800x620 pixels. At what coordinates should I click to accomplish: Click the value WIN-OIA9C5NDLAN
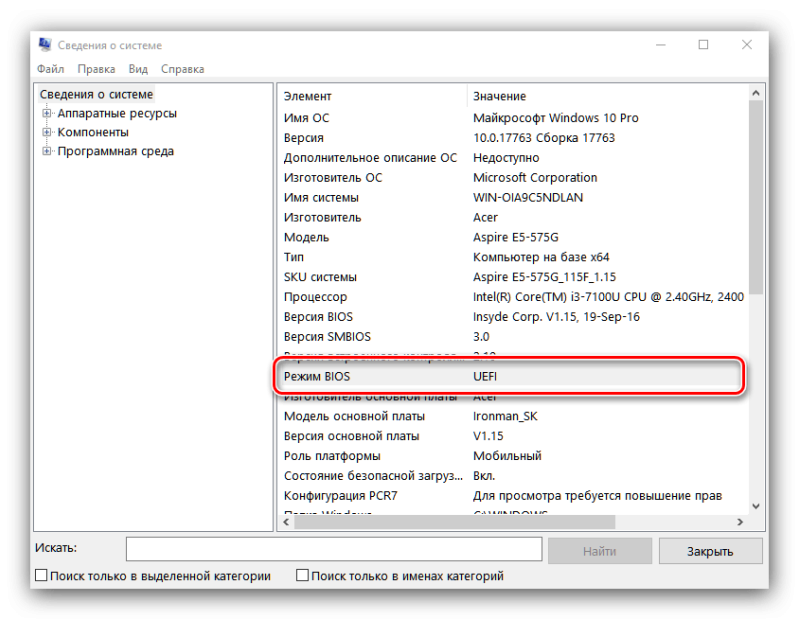(528, 197)
